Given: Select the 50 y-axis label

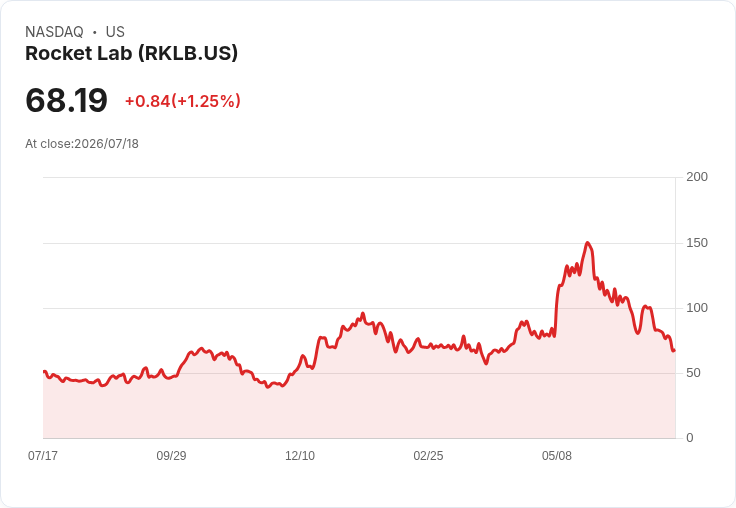Looking at the screenshot, I should tap(693, 373).
